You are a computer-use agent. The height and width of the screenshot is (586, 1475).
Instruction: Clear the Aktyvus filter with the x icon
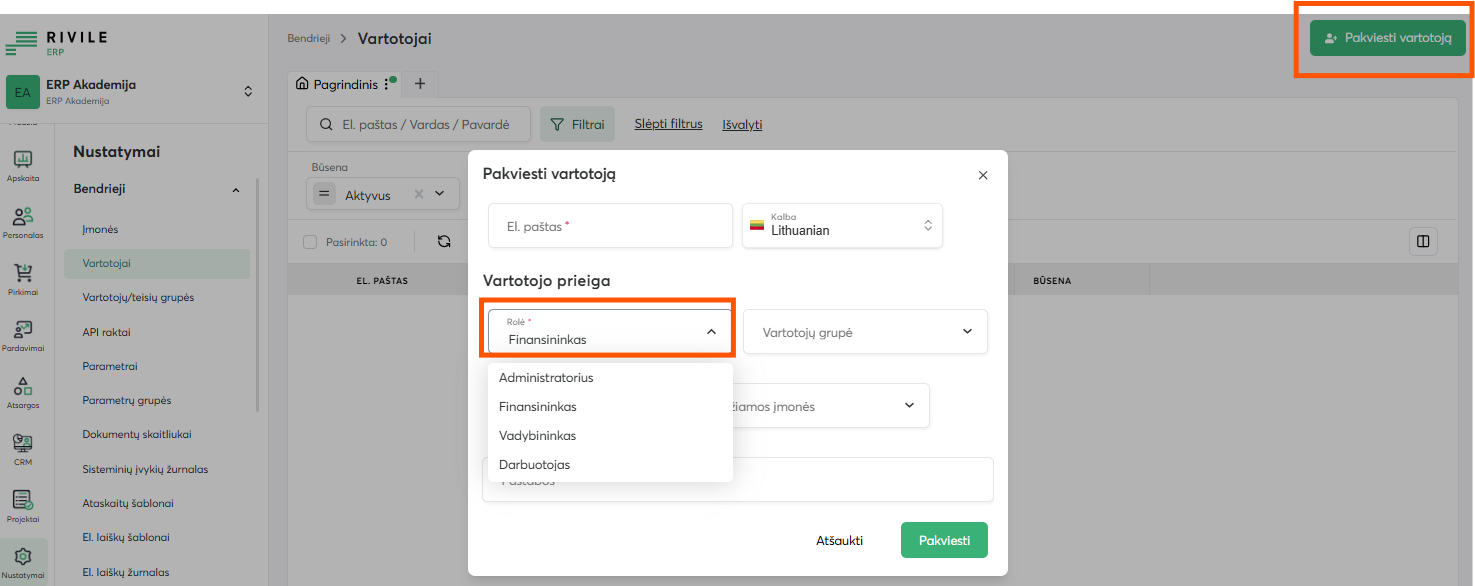click(x=419, y=194)
